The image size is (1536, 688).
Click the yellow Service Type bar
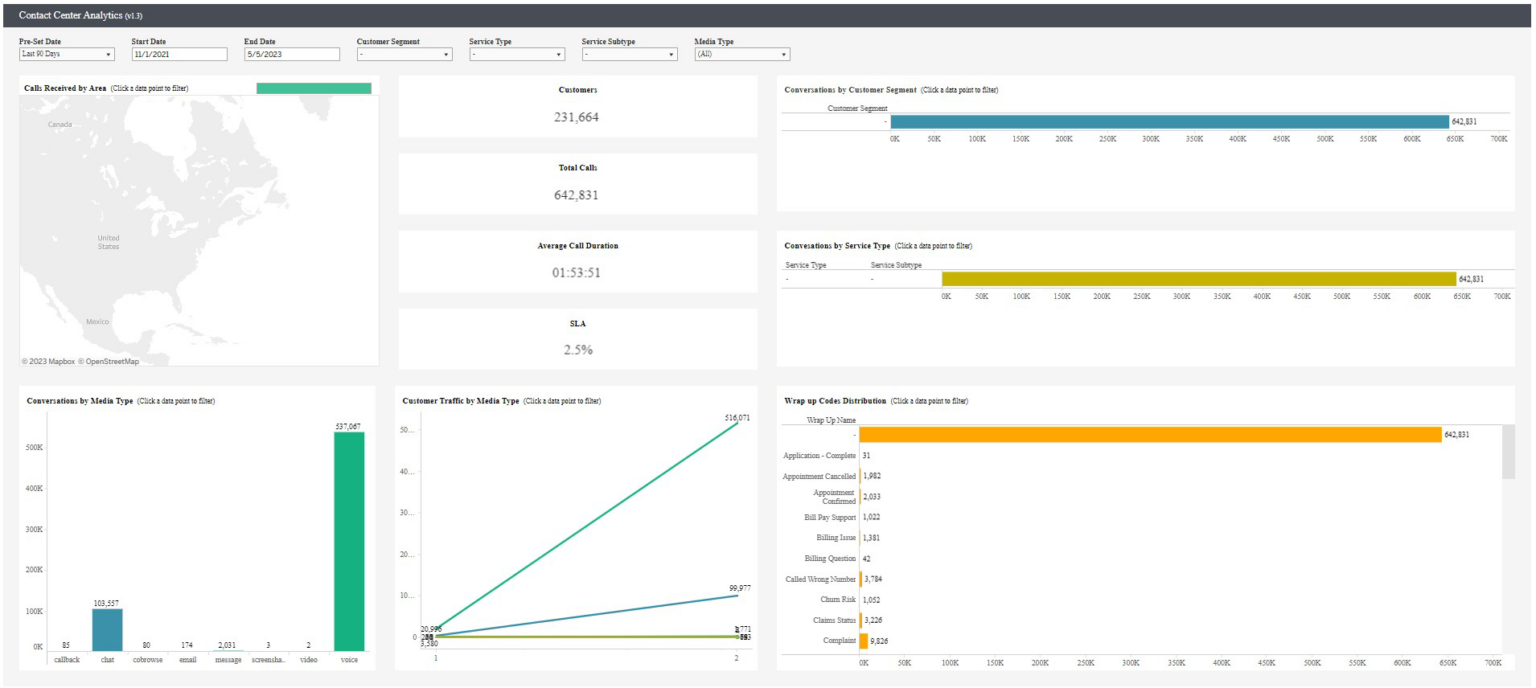(x=1200, y=277)
